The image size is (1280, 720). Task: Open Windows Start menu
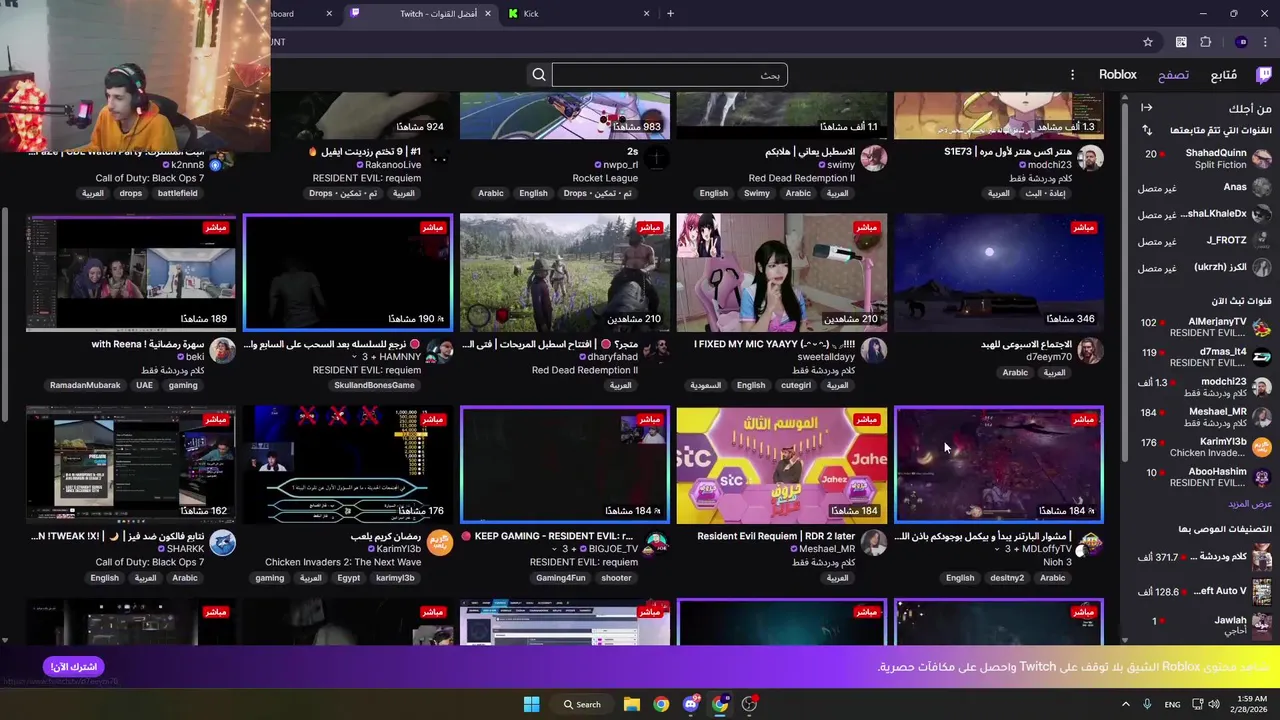[x=532, y=704]
